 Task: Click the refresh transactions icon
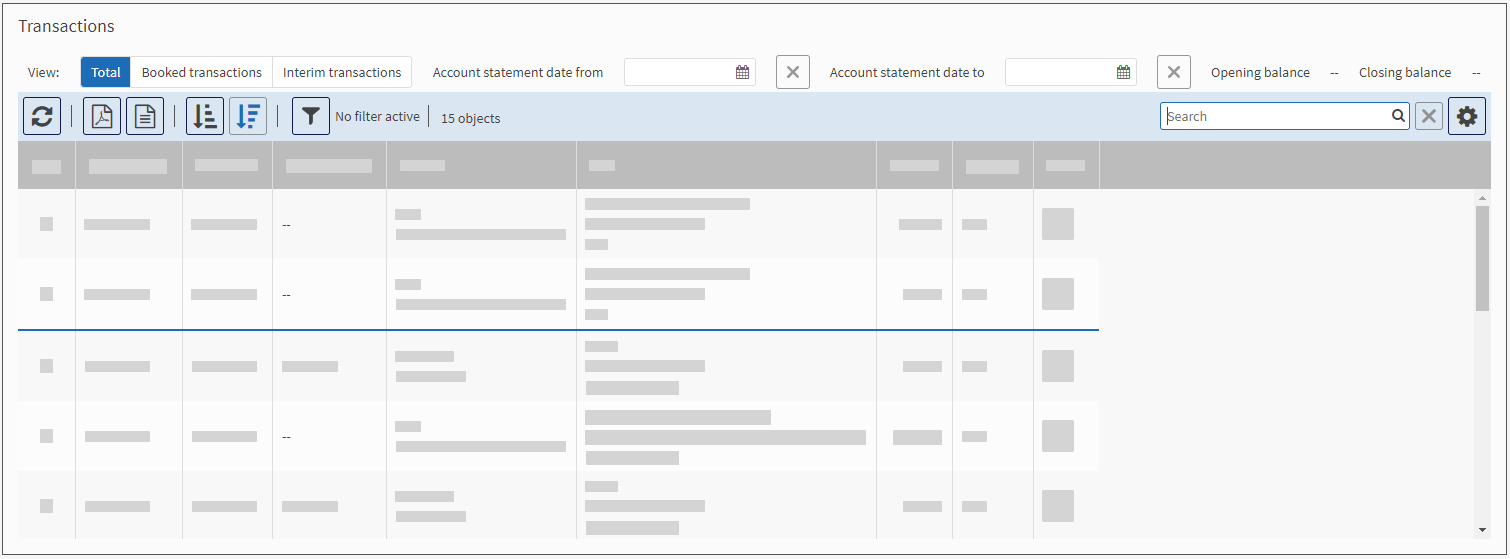42,116
